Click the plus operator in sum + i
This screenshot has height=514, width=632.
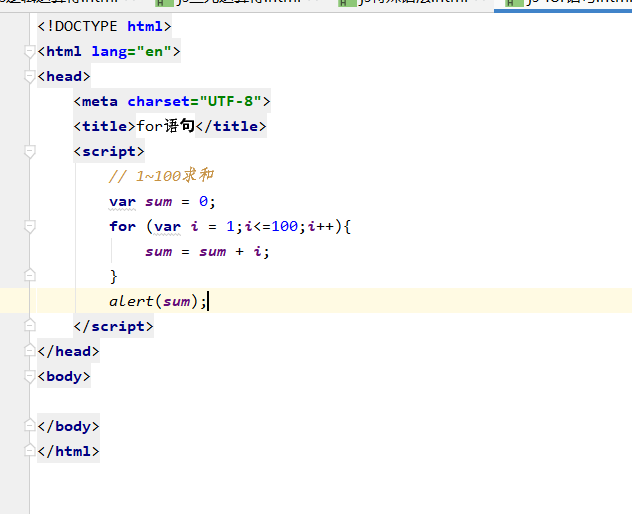(x=239, y=252)
